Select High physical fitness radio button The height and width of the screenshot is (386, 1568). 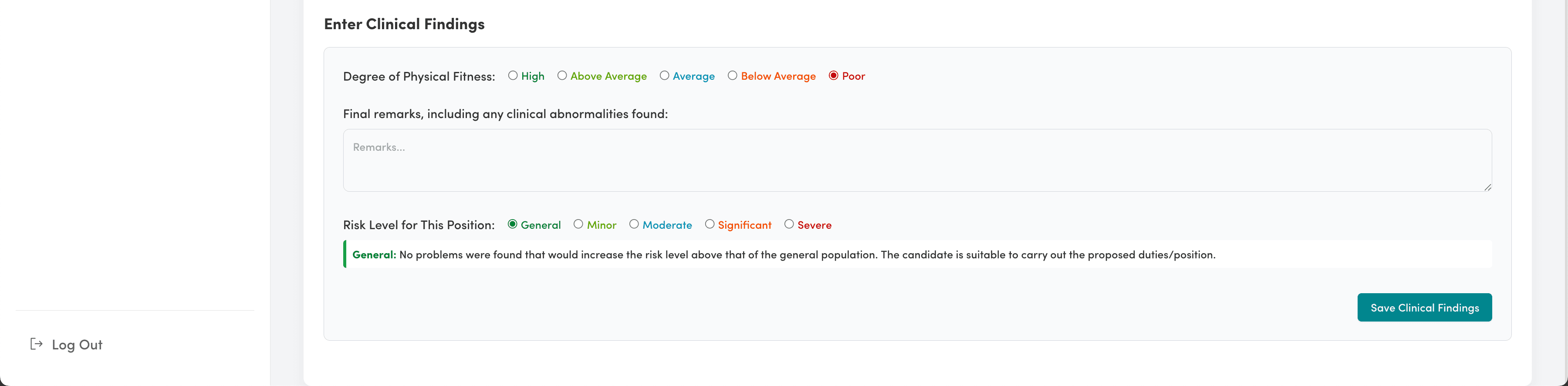click(513, 75)
